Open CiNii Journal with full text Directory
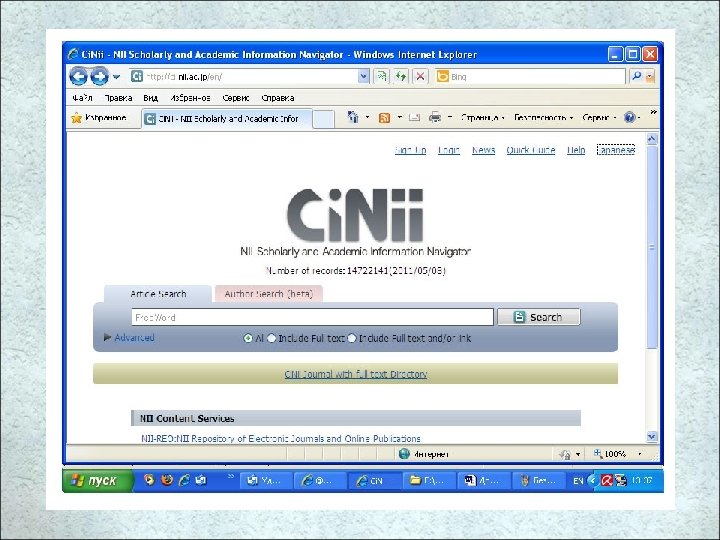The width and height of the screenshot is (720, 540). 356,374
